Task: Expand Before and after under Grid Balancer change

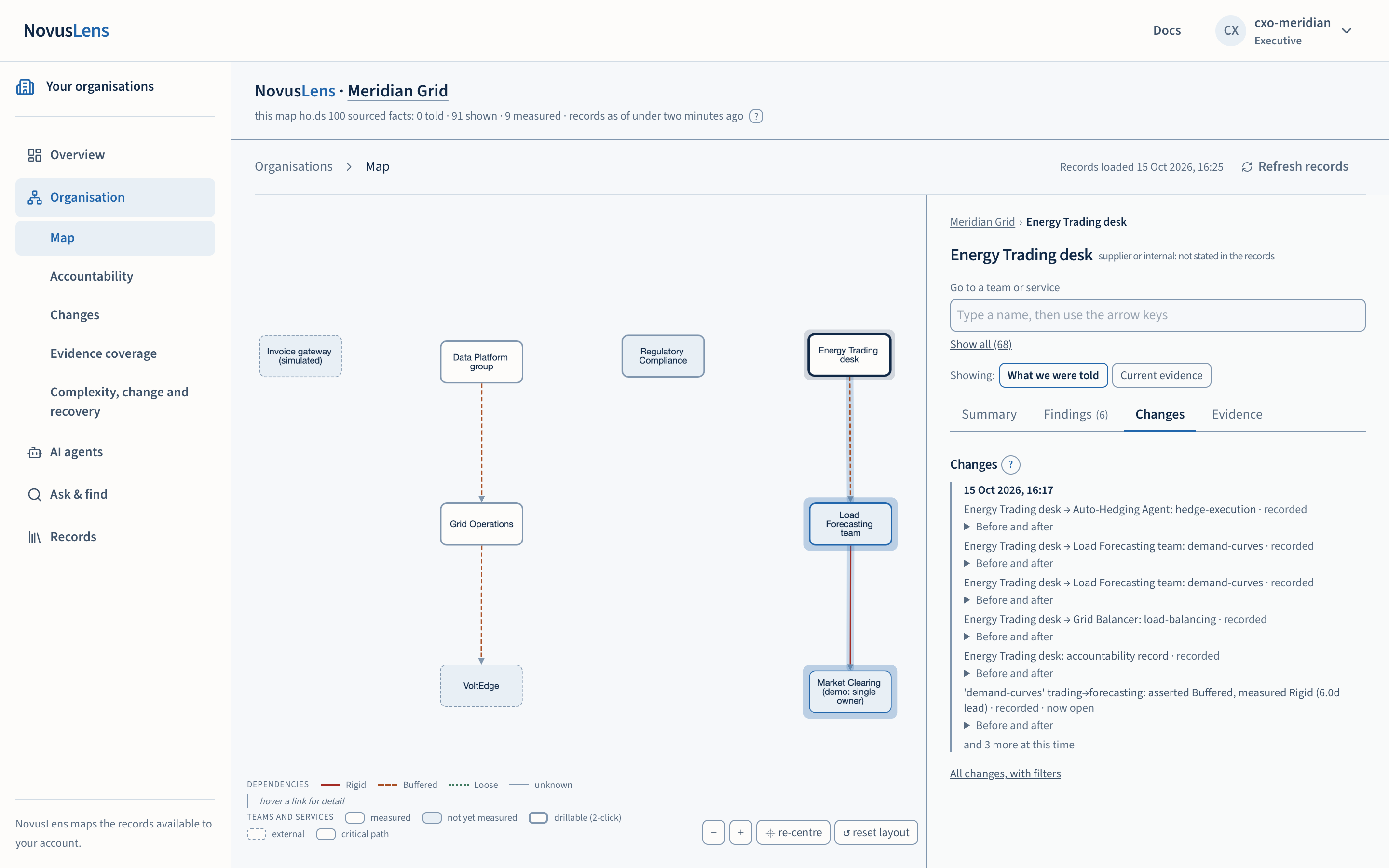Action: point(1008,637)
